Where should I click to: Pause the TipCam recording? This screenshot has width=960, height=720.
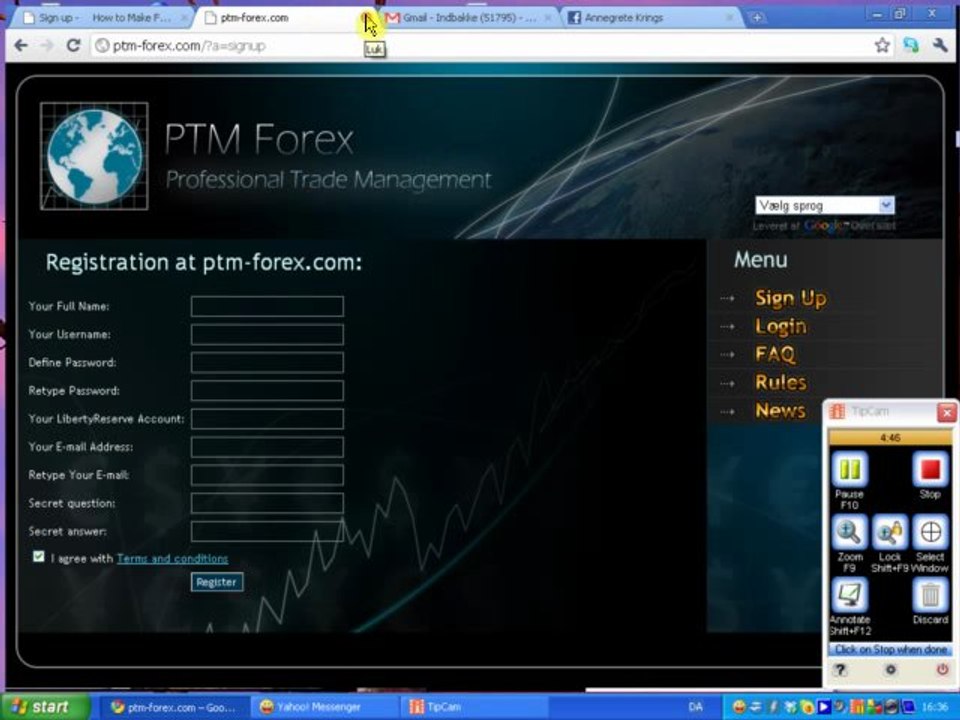tap(849, 470)
